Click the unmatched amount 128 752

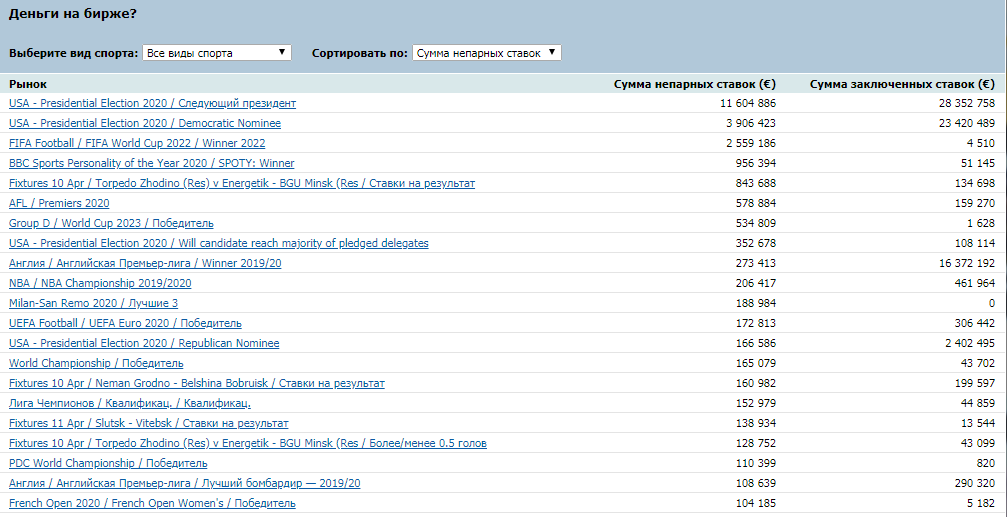click(756, 443)
